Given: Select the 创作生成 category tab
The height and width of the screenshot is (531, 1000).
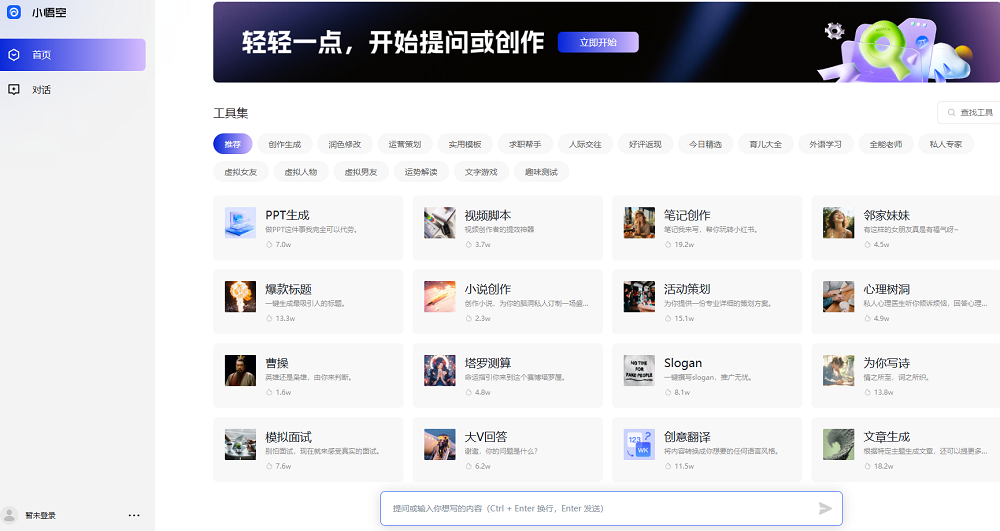Looking at the screenshot, I should click(x=285, y=144).
